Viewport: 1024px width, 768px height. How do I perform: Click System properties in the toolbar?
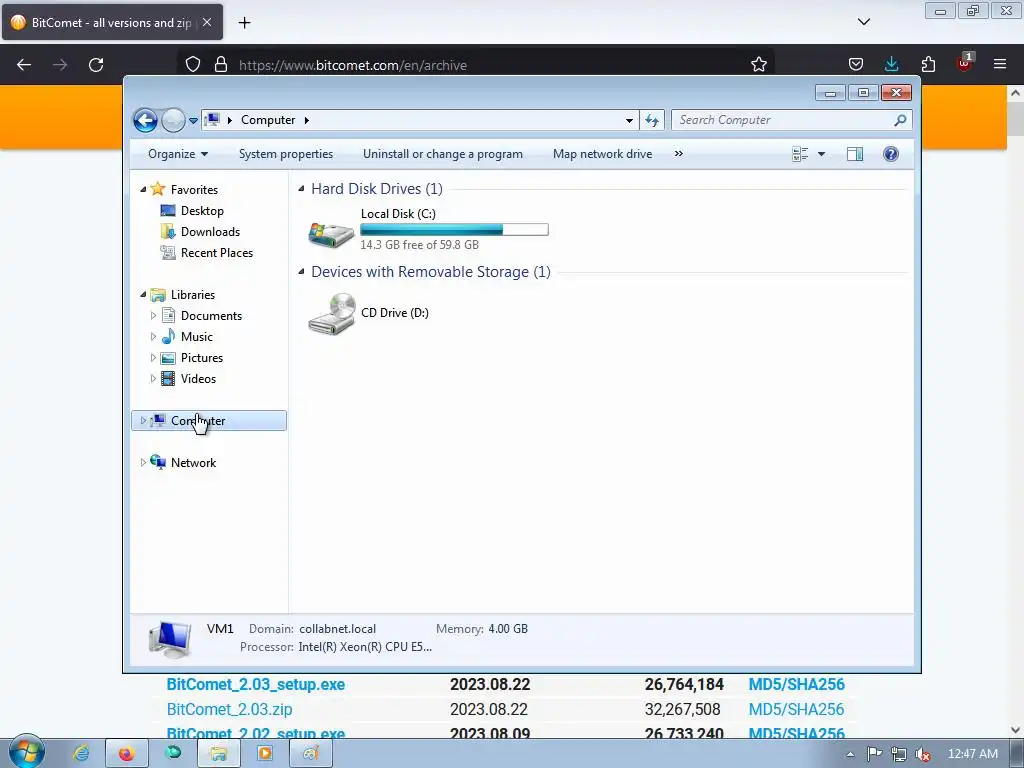pyautogui.click(x=286, y=154)
